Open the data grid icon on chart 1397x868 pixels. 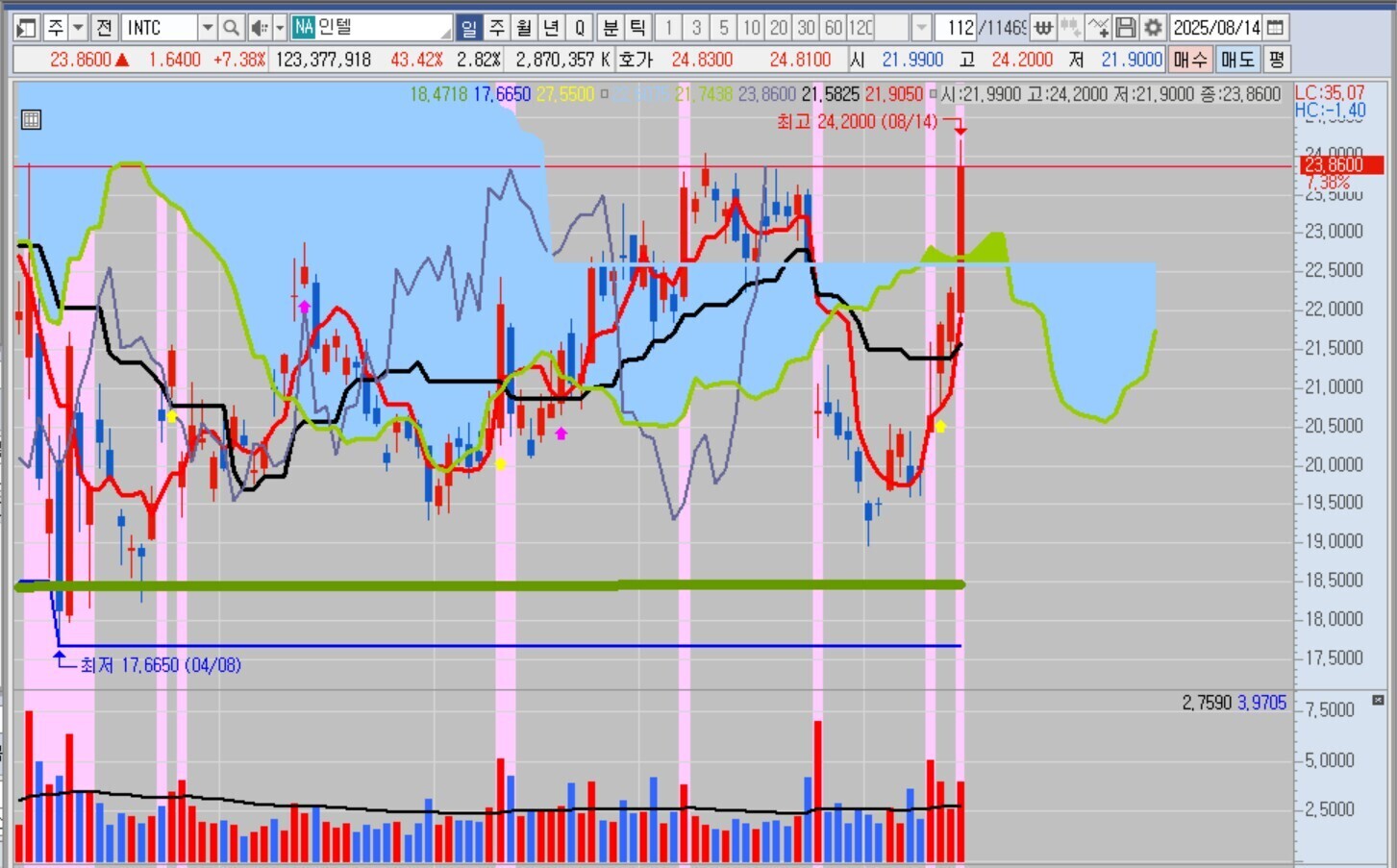pyautogui.click(x=31, y=120)
